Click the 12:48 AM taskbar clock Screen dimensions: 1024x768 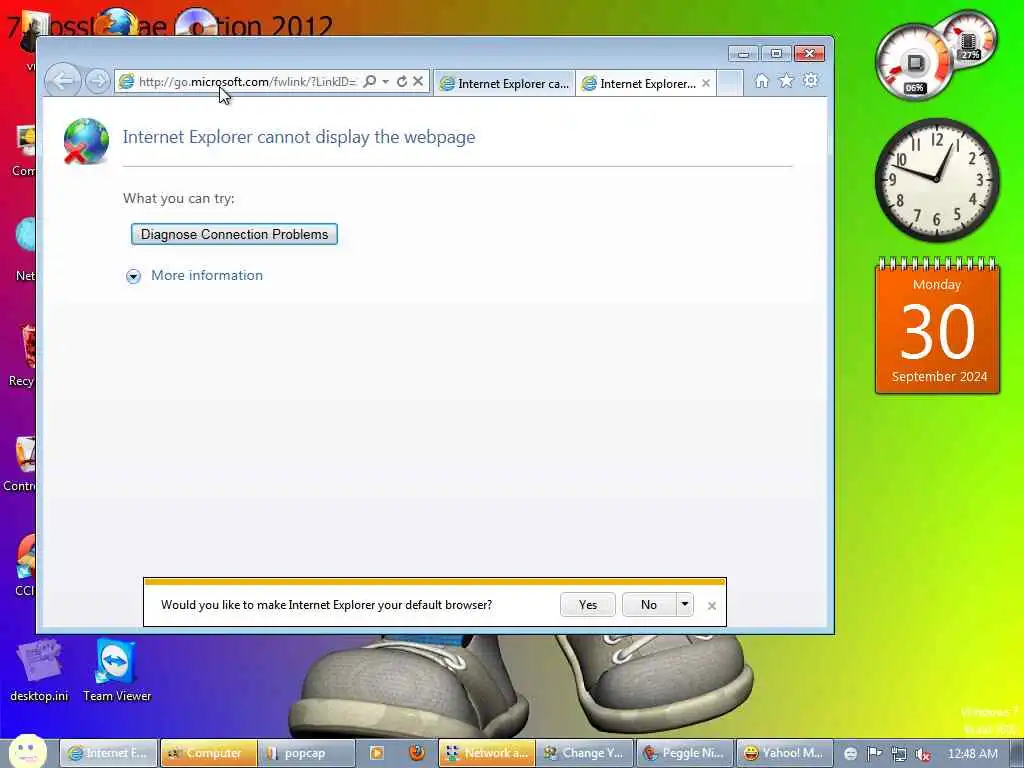coord(972,754)
